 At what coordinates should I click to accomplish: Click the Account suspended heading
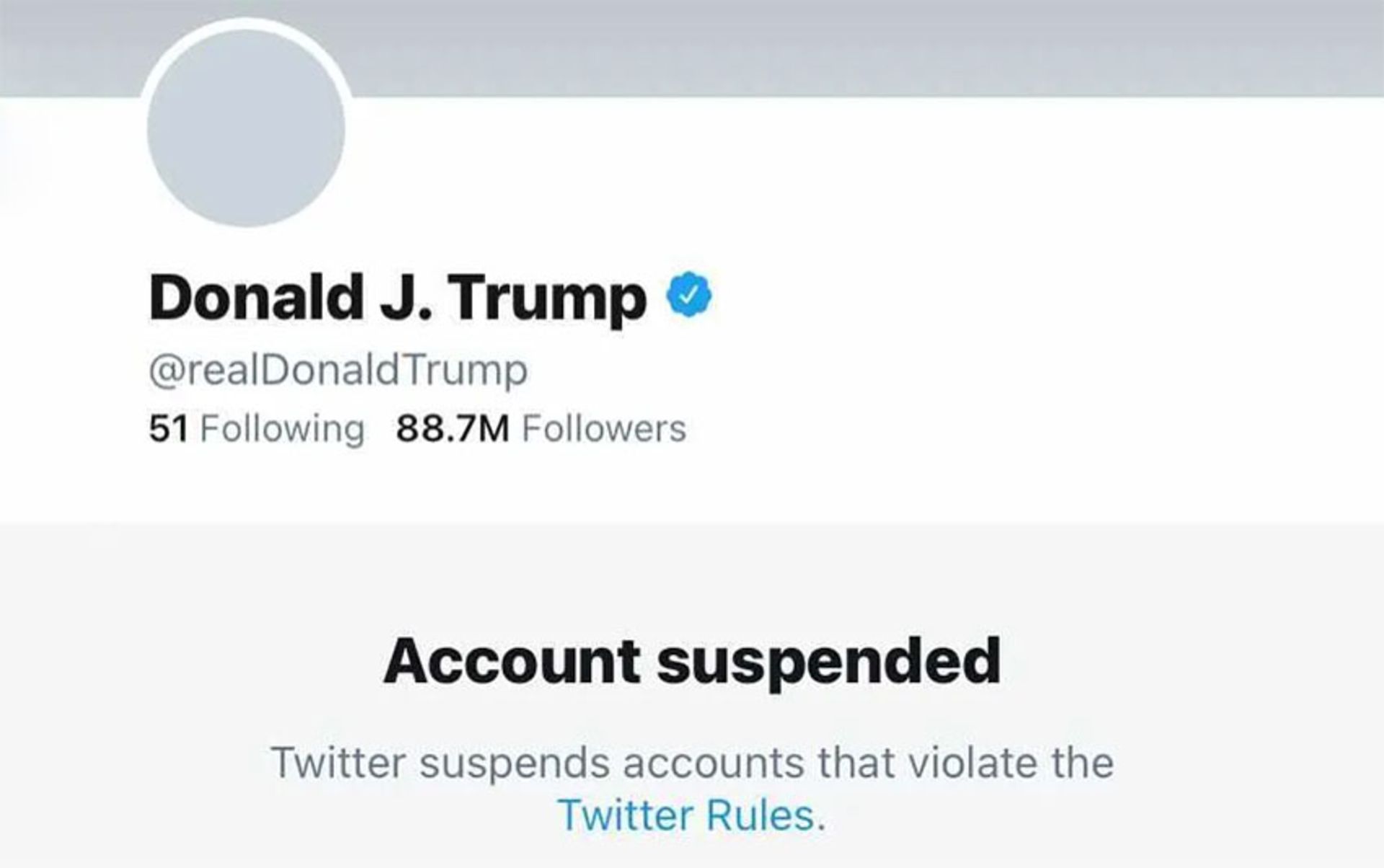point(691,662)
